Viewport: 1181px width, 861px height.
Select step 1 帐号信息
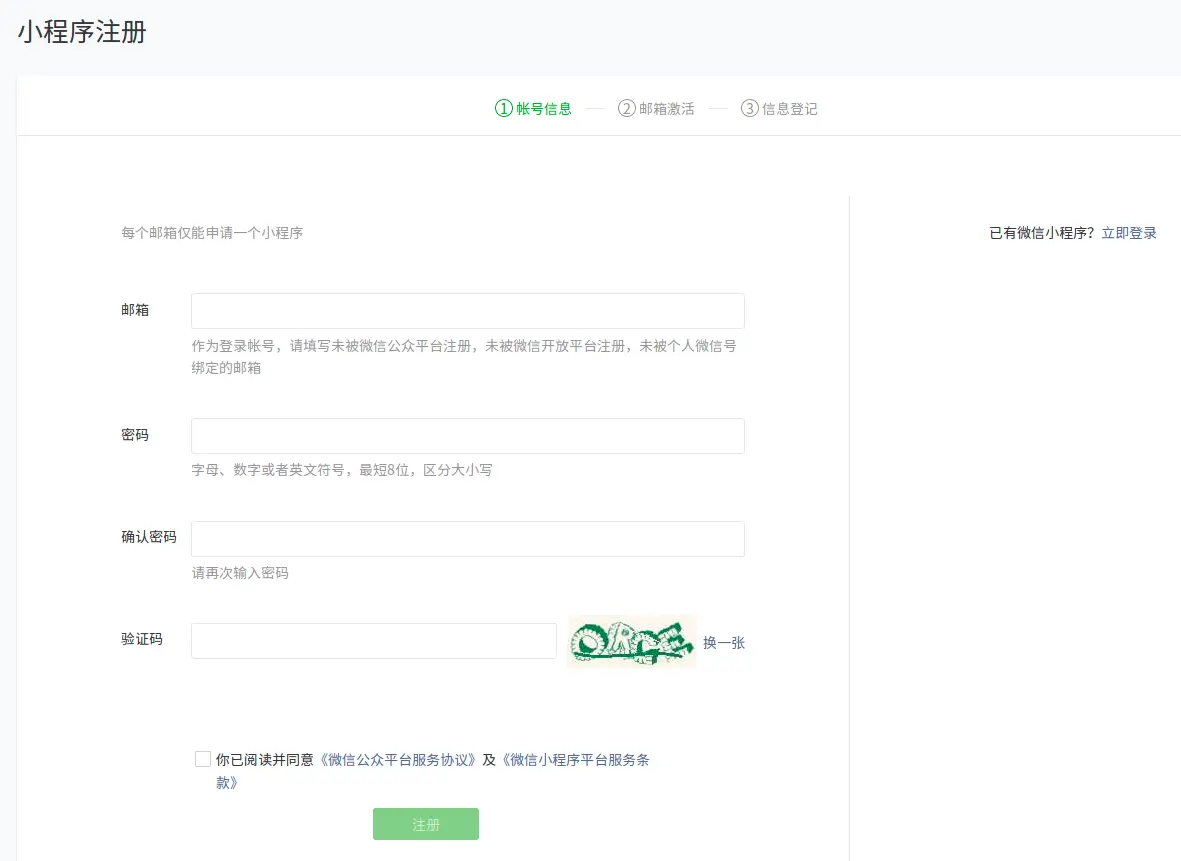pos(533,108)
